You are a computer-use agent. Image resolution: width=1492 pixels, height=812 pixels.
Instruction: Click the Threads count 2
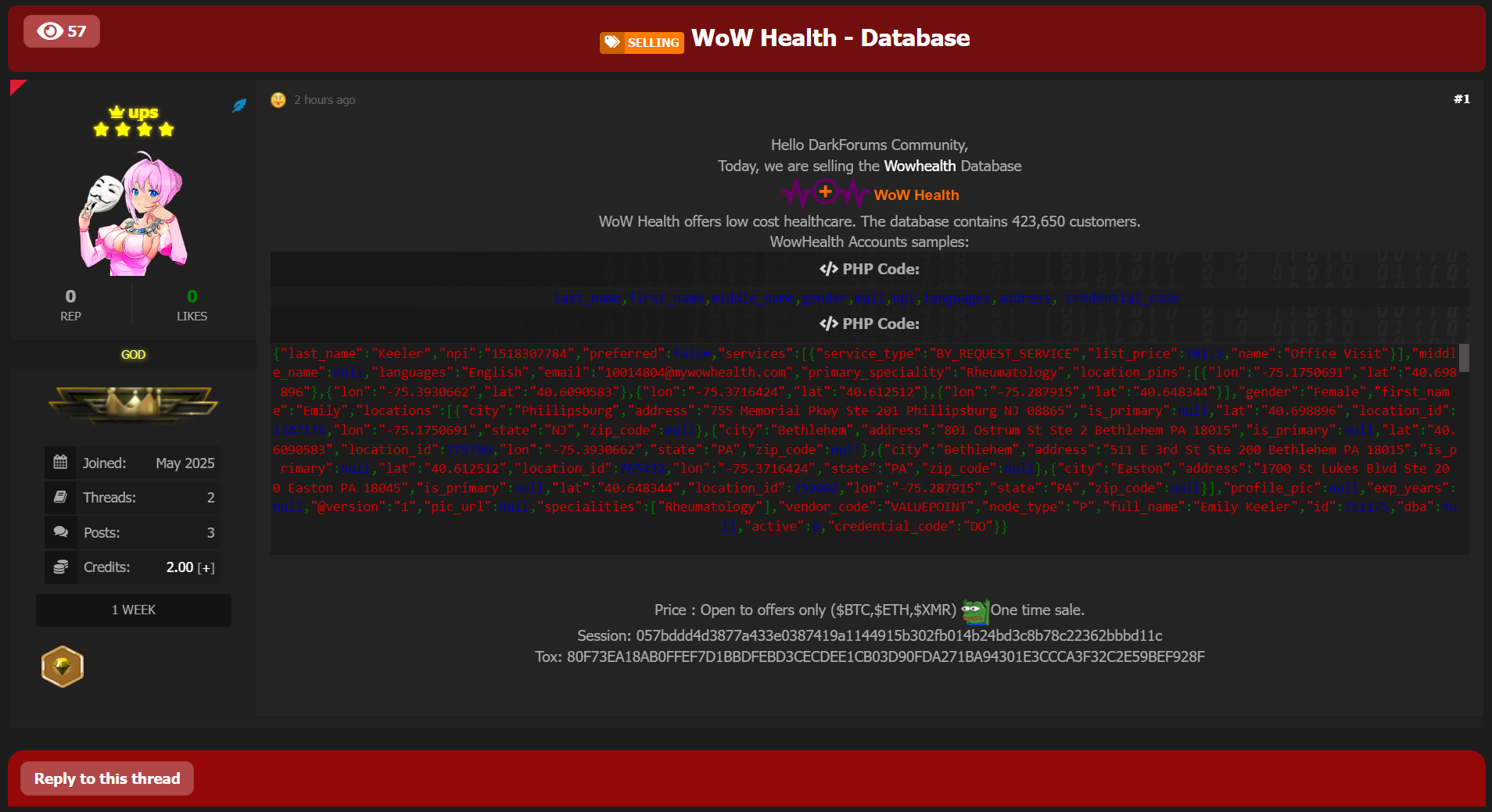210,498
